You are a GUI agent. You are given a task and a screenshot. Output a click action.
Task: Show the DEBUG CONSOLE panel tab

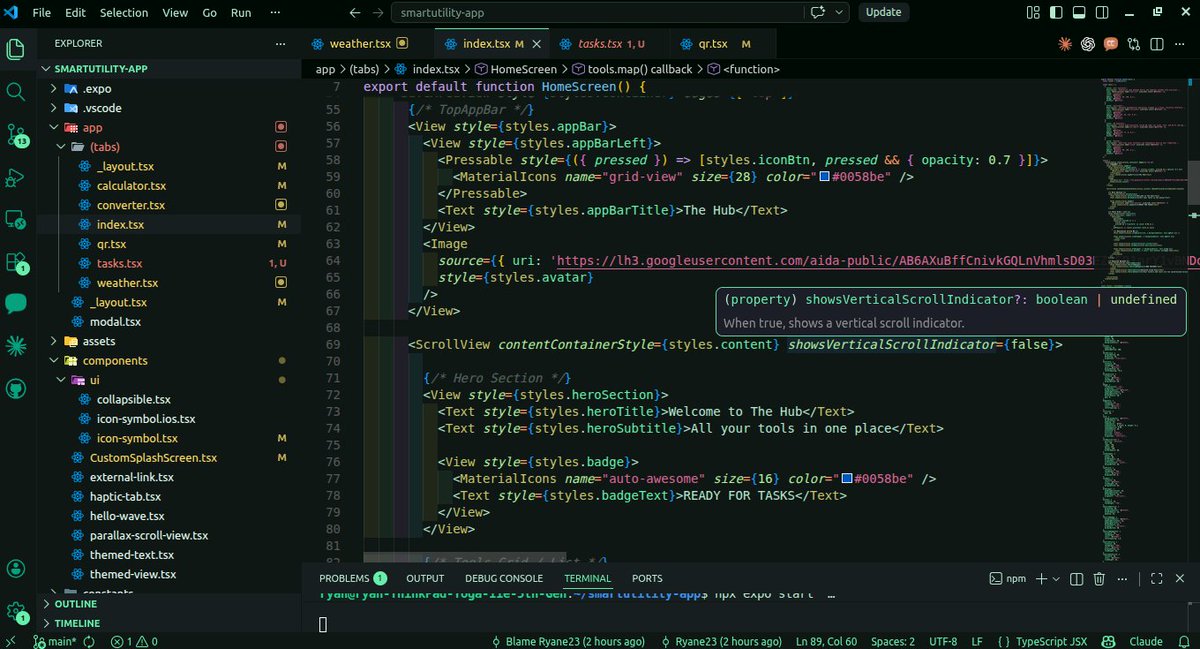coord(504,578)
